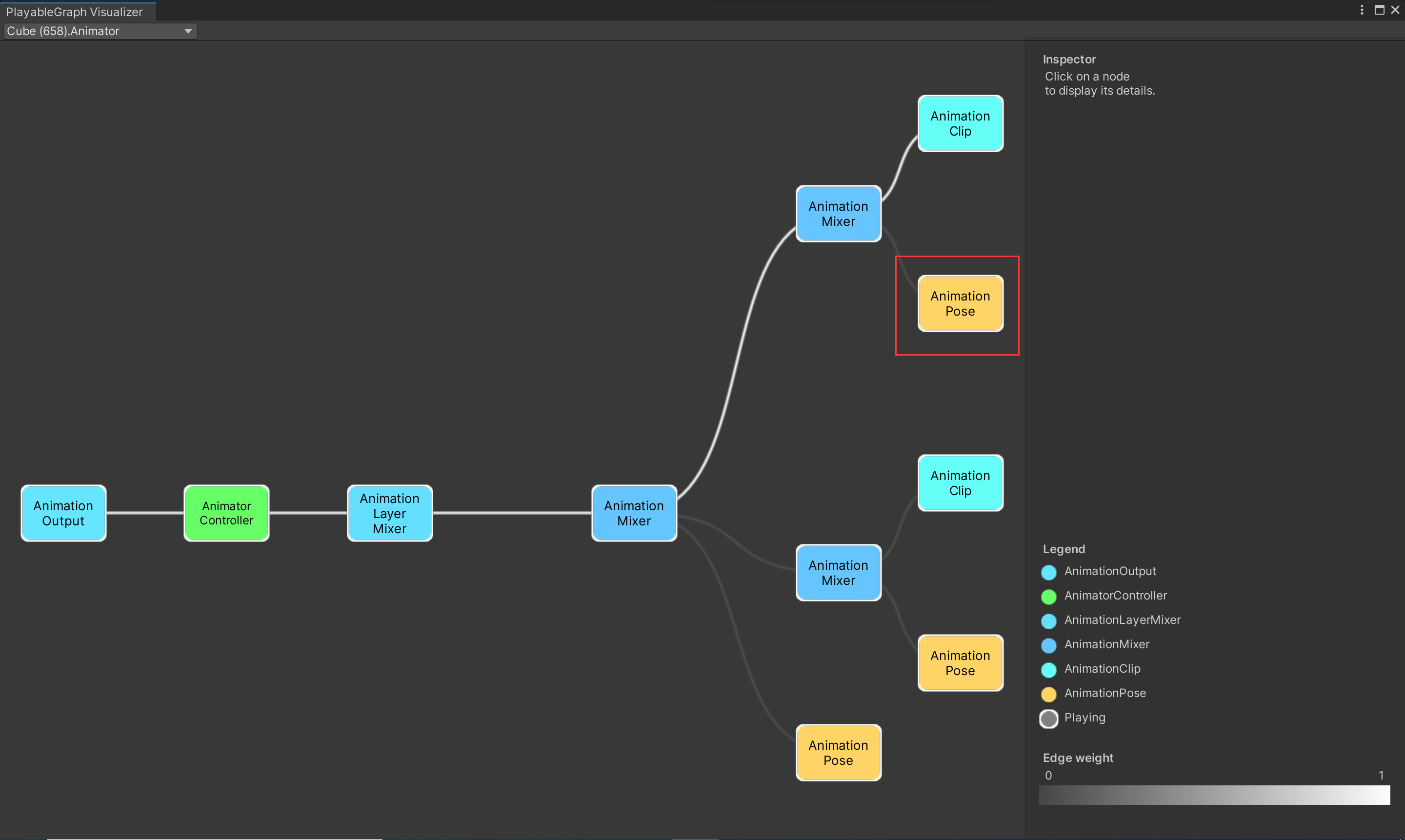Click the Edge weight gradient bar
The width and height of the screenshot is (1405, 840).
click(1214, 795)
